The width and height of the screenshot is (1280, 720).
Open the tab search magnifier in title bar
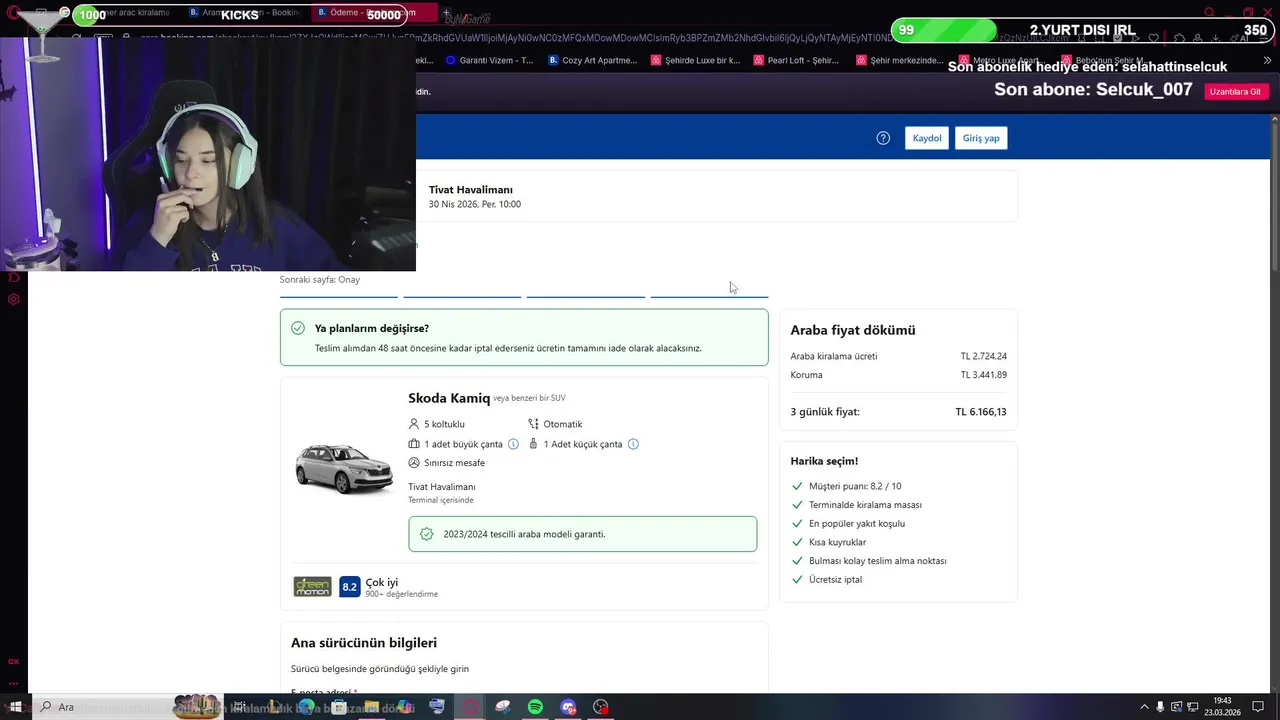[x=1209, y=13]
